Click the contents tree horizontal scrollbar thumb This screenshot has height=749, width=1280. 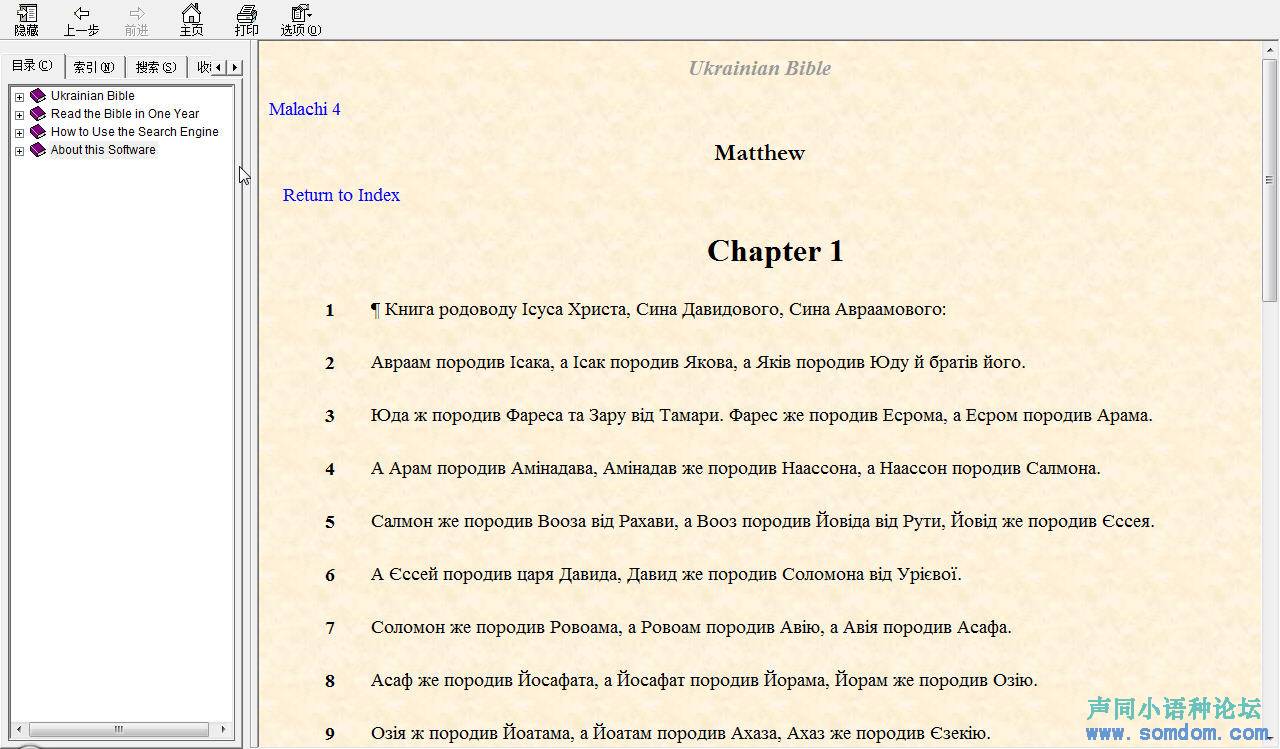point(119,730)
